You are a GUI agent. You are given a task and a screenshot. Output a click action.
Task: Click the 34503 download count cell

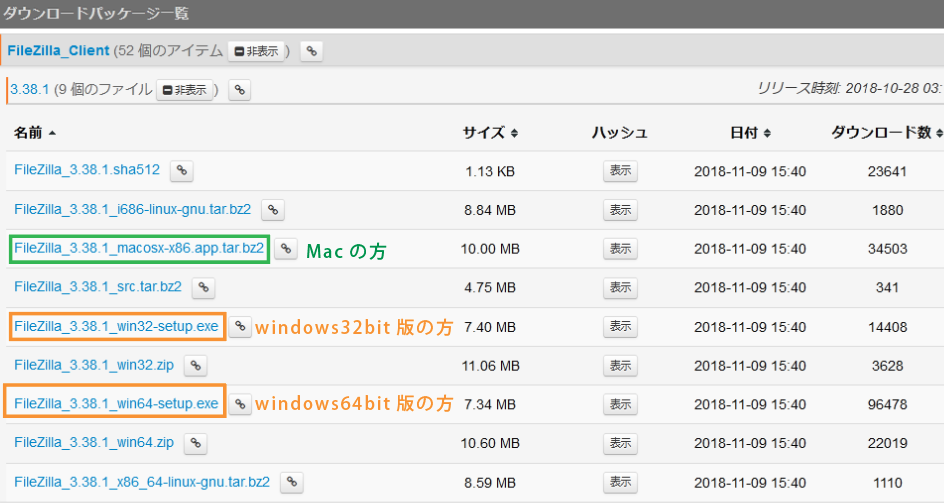tap(887, 249)
